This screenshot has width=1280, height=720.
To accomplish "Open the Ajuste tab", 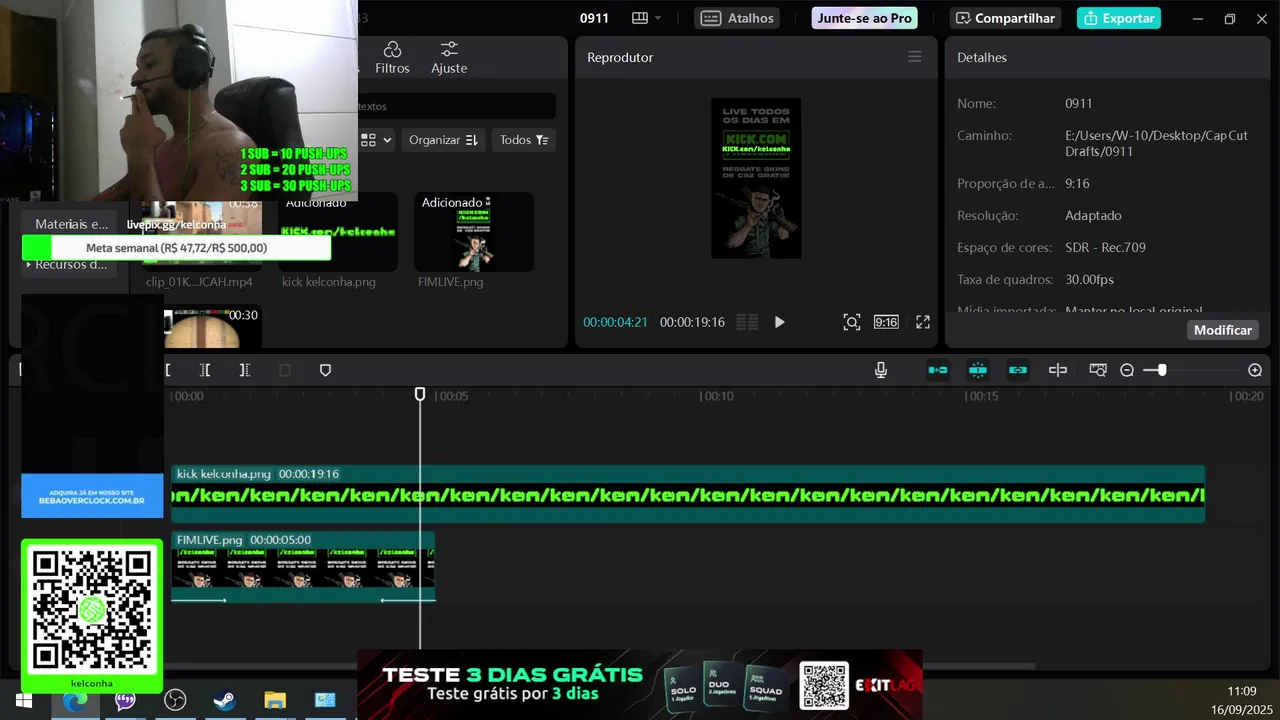I will 449,58.
